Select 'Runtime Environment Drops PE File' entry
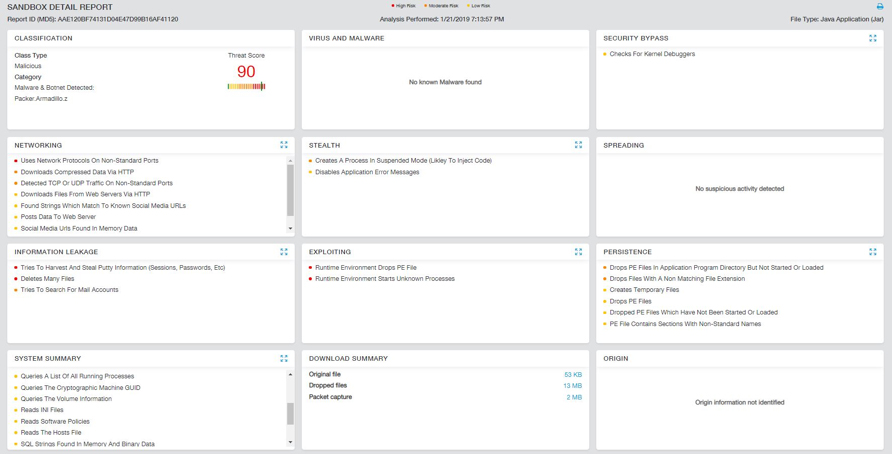 point(365,268)
